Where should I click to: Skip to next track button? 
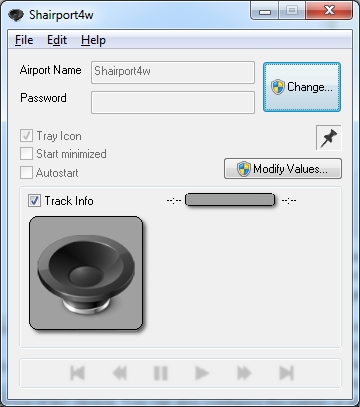tap(286, 373)
